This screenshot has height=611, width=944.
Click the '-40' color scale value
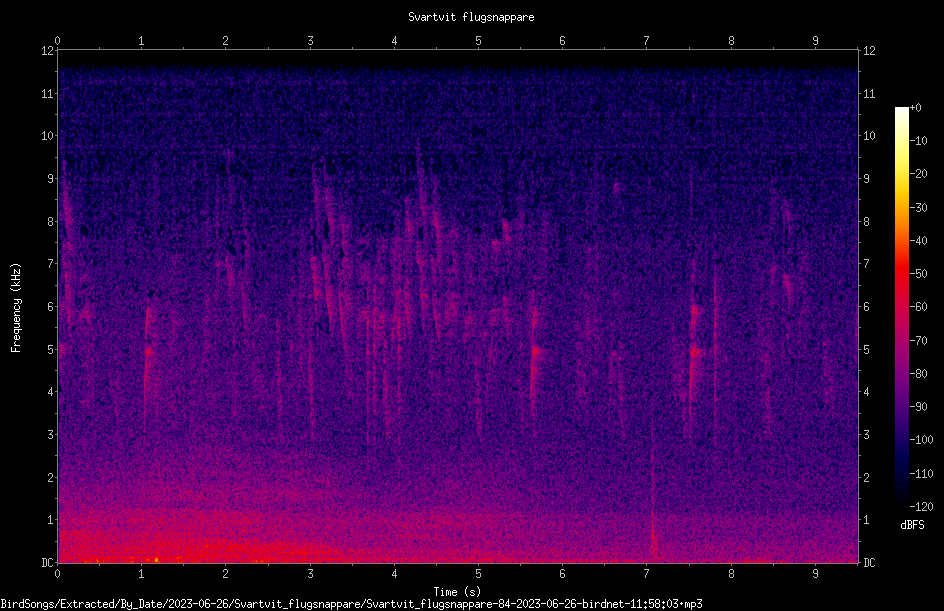click(919, 241)
